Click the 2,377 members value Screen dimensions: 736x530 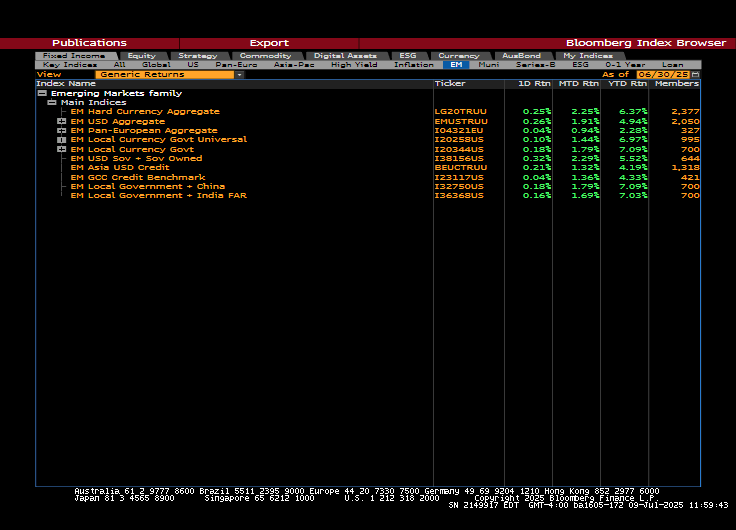pyautogui.click(x=685, y=112)
